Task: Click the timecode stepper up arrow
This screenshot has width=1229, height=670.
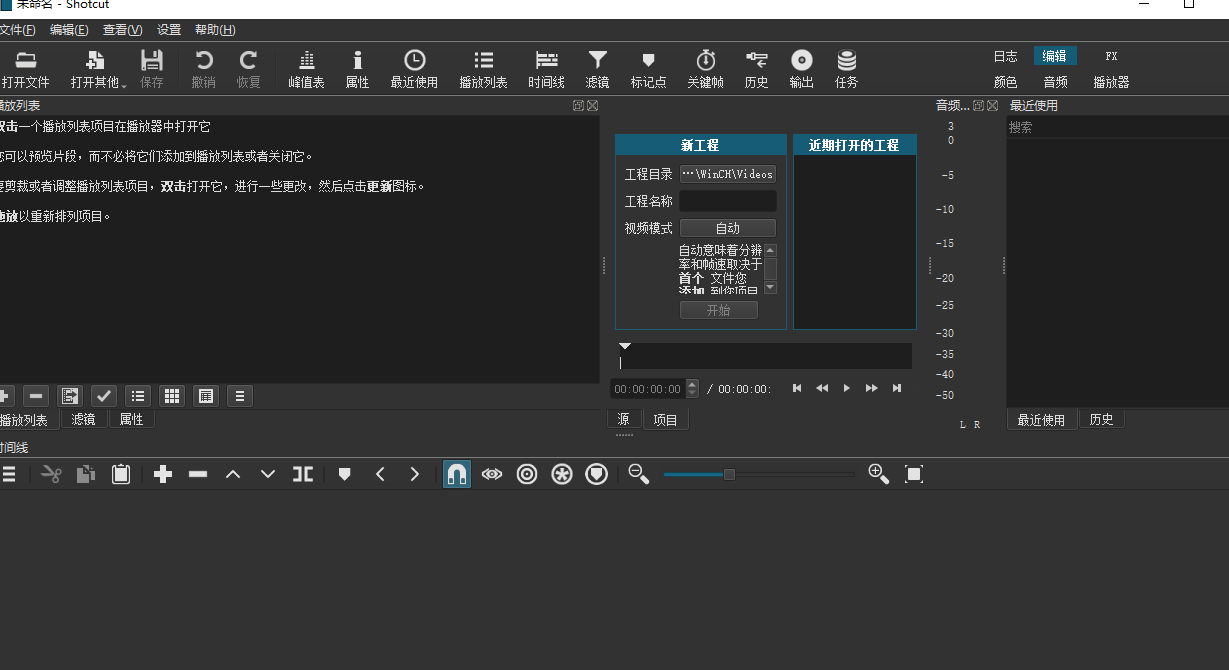Action: tap(691, 384)
